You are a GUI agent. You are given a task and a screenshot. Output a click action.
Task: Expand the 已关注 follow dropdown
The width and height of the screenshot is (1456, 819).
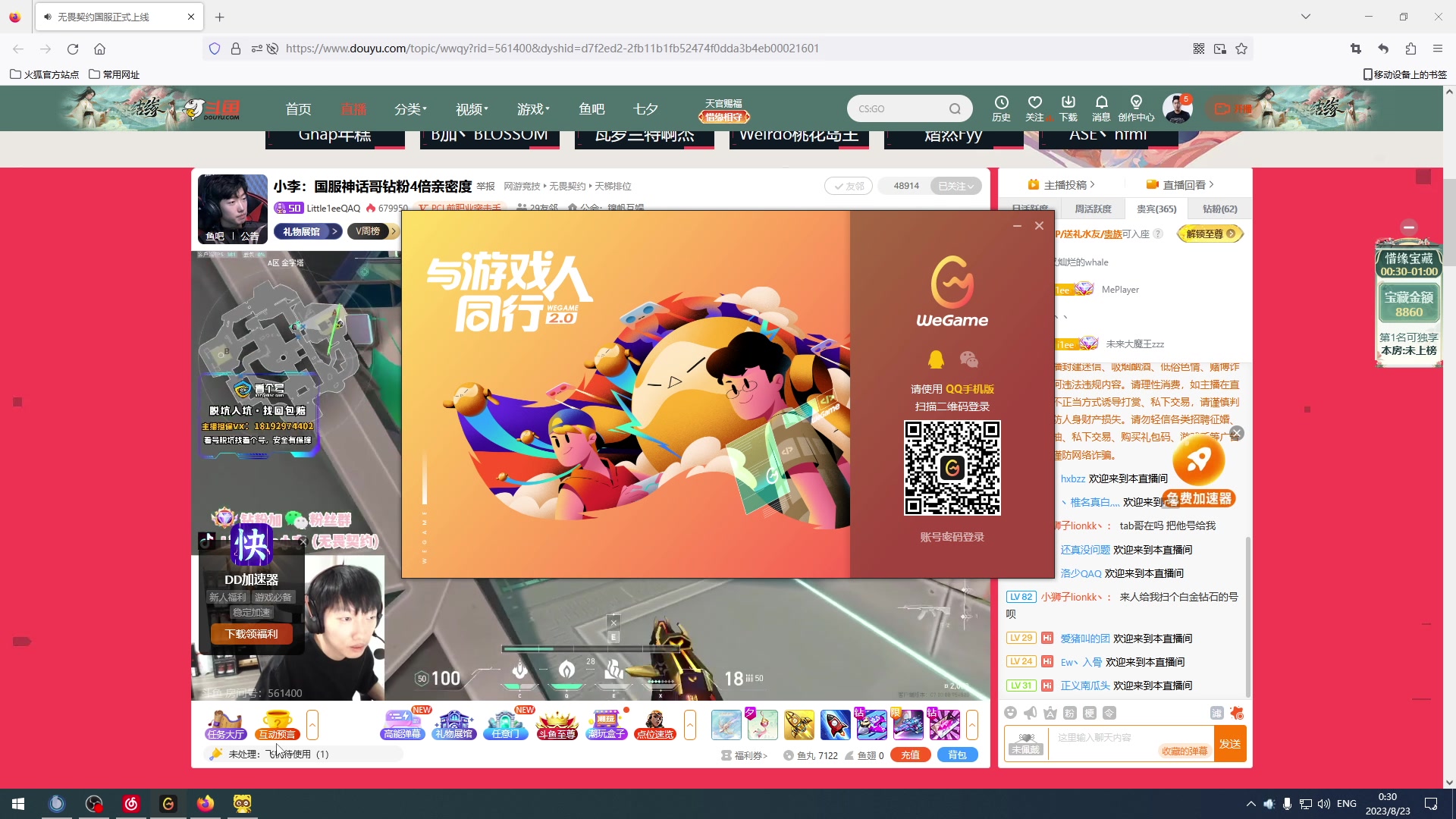coord(955,186)
